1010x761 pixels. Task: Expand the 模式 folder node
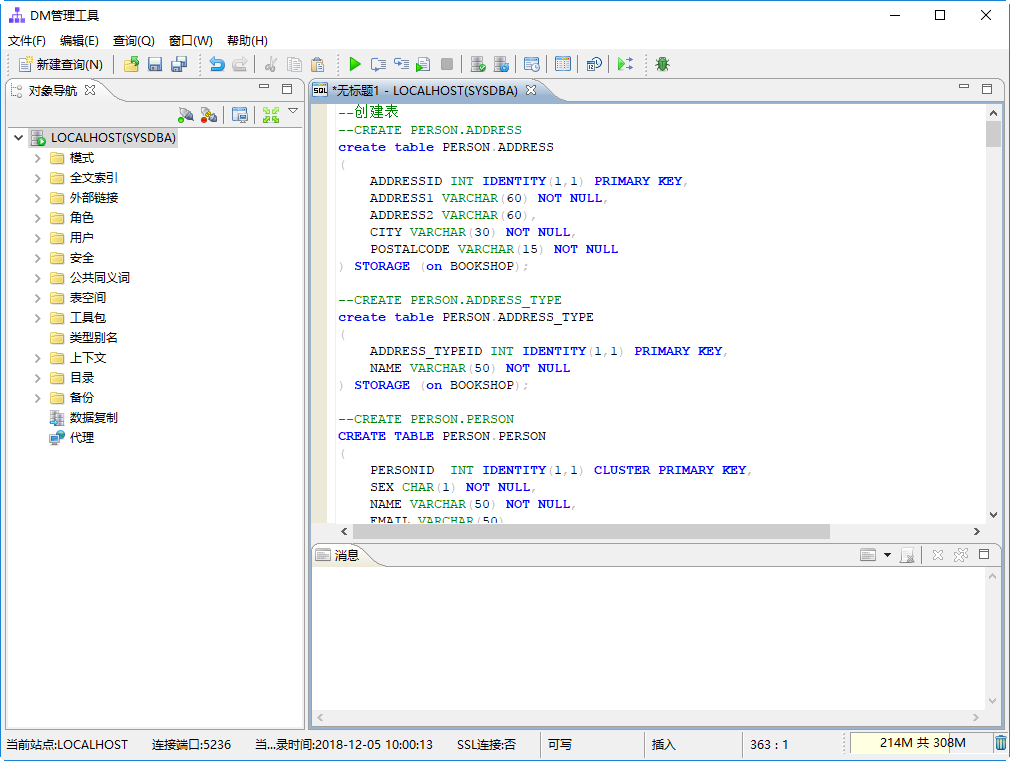pyautogui.click(x=37, y=158)
